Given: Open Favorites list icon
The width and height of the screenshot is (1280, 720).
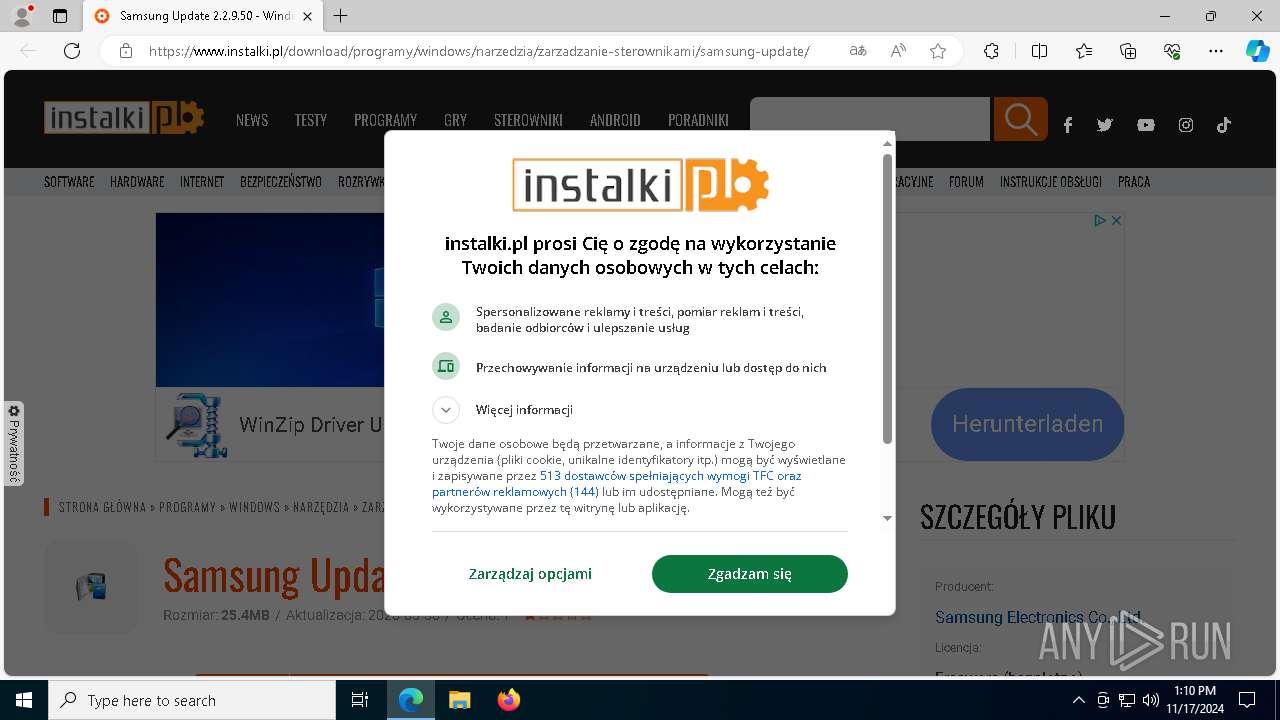Looking at the screenshot, I should pos(1084,51).
